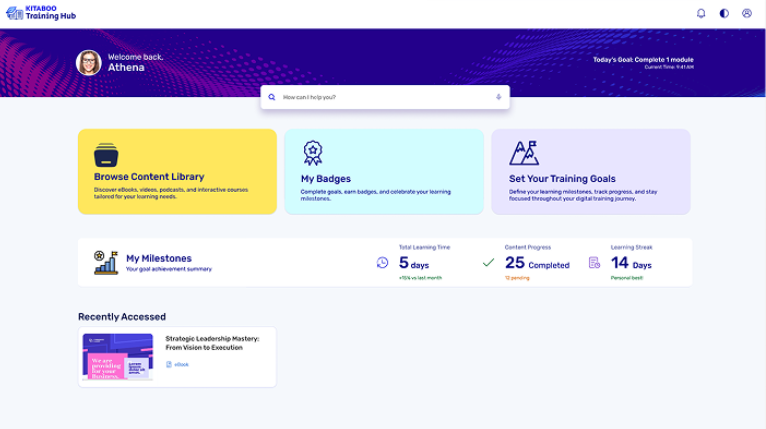Screen dimensions: 766x429
Task: Click Athena's profile avatar picture
Action: tap(89, 63)
